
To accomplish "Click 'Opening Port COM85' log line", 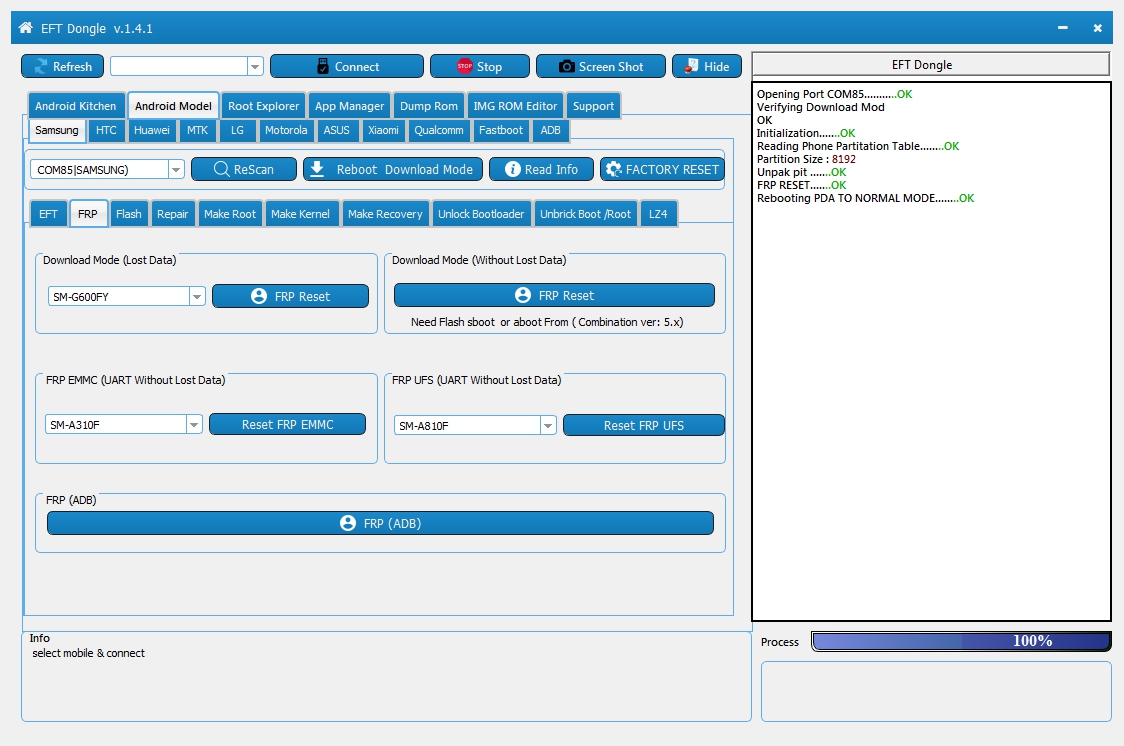I will tap(834, 94).
